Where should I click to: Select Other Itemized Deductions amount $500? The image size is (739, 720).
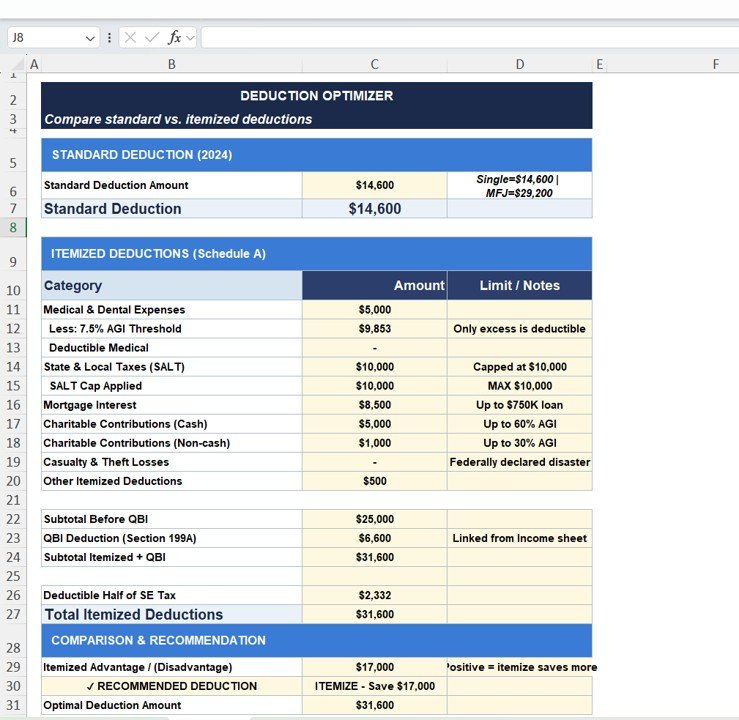pyautogui.click(x=374, y=481)
